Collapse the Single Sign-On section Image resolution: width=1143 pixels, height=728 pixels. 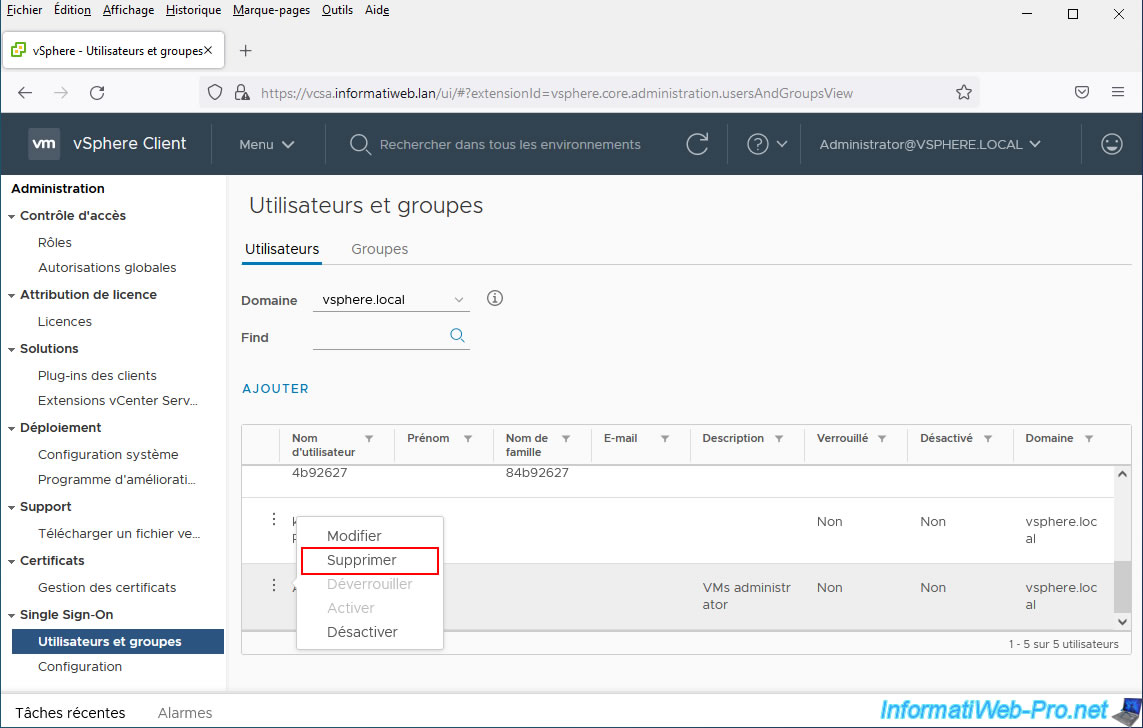click(x=11, y=616)
